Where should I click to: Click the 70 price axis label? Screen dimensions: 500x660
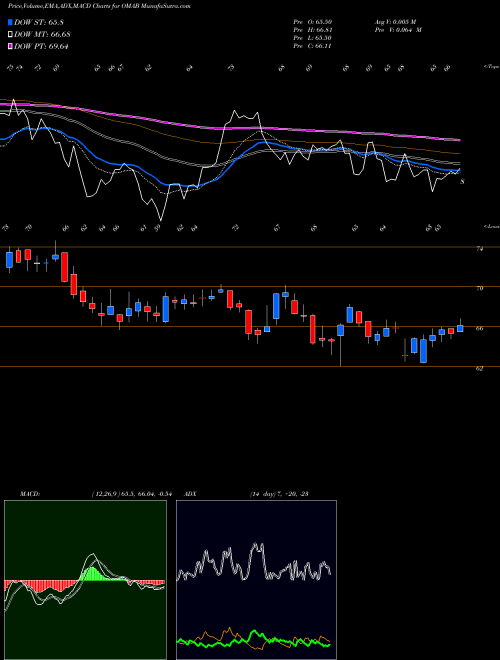point(479,288)
